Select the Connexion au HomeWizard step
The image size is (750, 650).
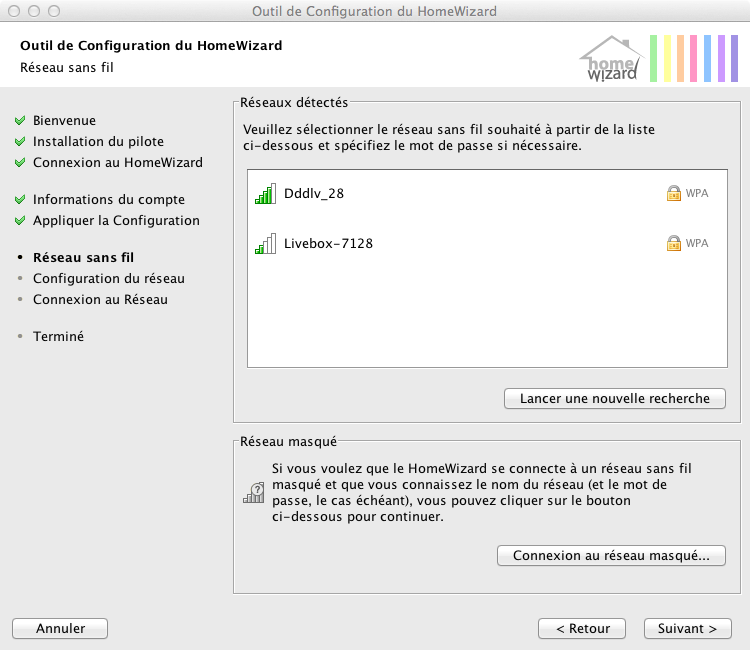pos(118,163)
